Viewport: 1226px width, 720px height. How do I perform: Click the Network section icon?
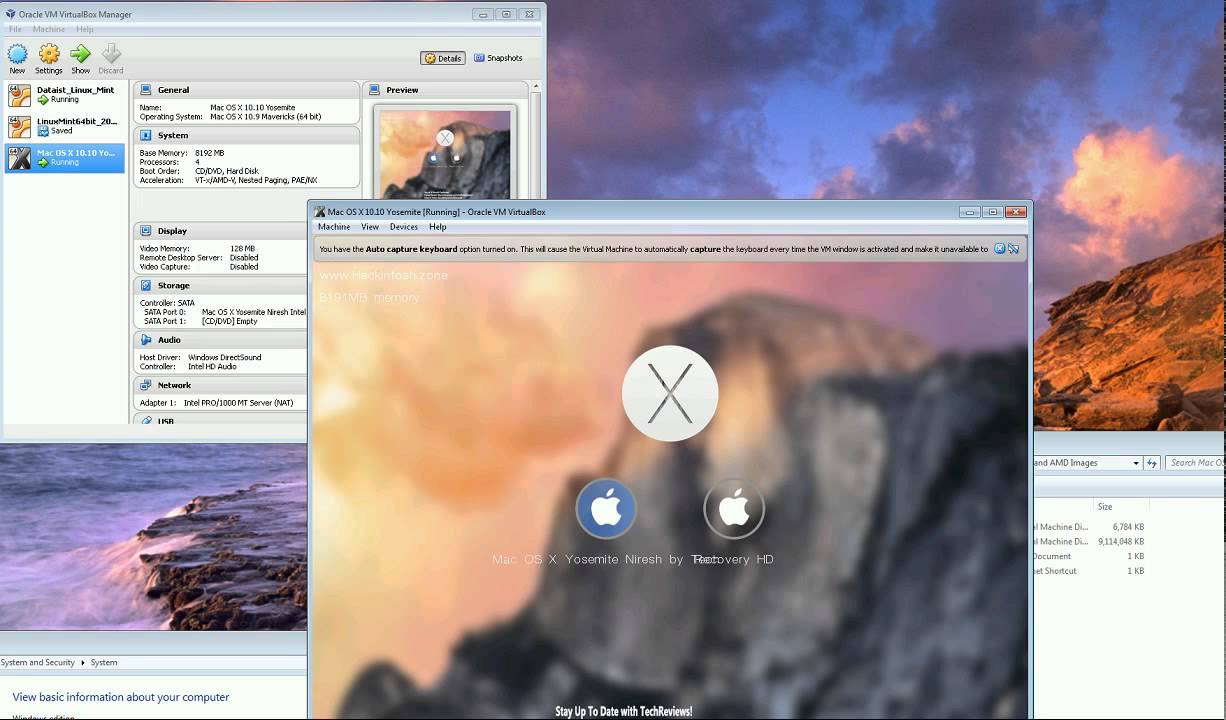tap(146, 385)
